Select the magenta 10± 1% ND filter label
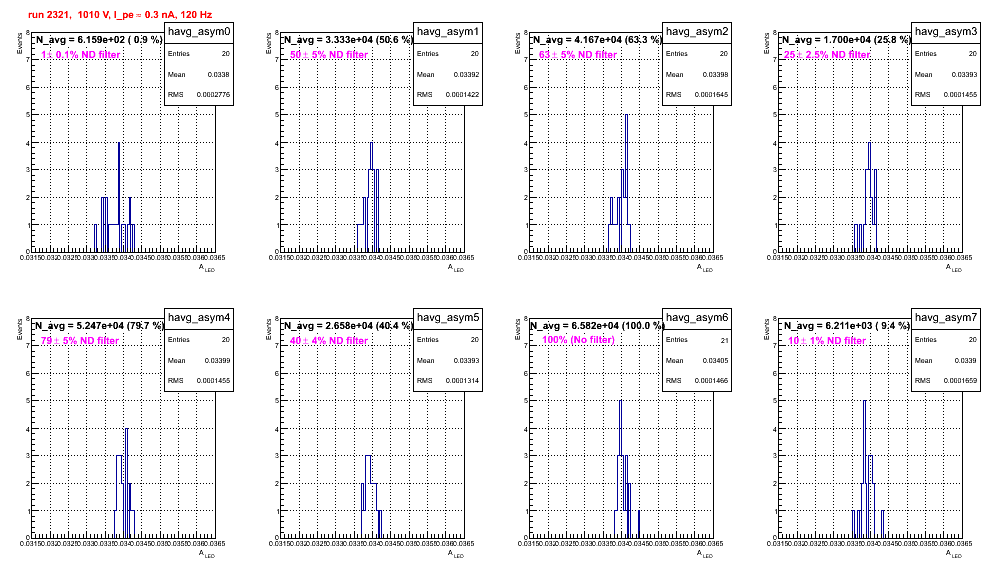This screenshot has width=996, height=572. 827,341
